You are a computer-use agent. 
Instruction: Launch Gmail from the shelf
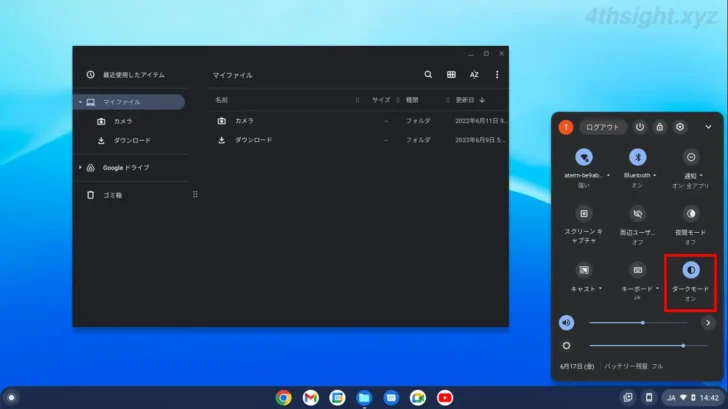pyautogui.click(x=310, y=398)
